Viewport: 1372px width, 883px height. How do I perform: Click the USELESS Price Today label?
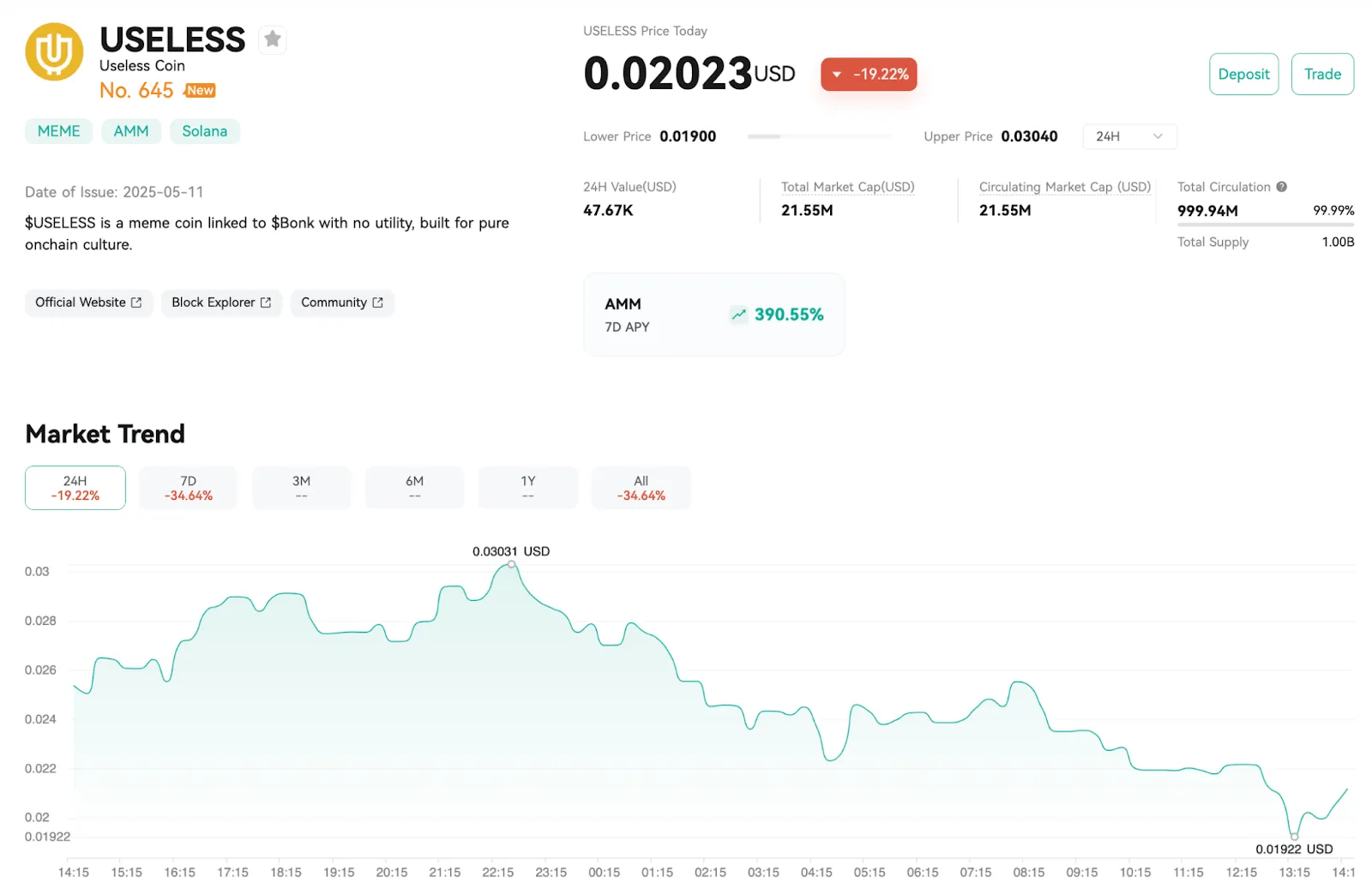[x=645, y=31]
